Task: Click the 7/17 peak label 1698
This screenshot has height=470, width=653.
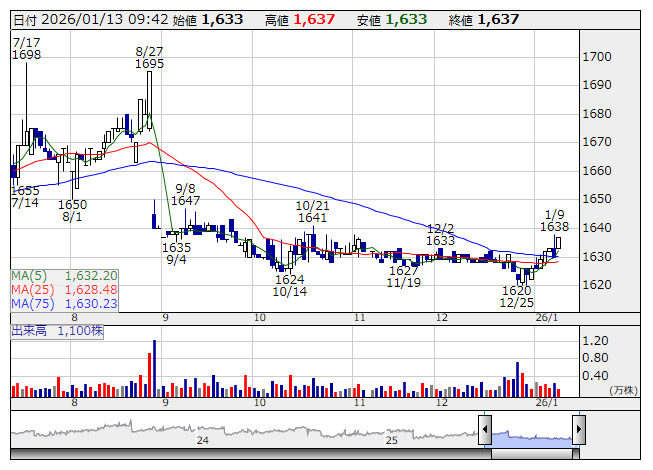Action: point(27,55)
